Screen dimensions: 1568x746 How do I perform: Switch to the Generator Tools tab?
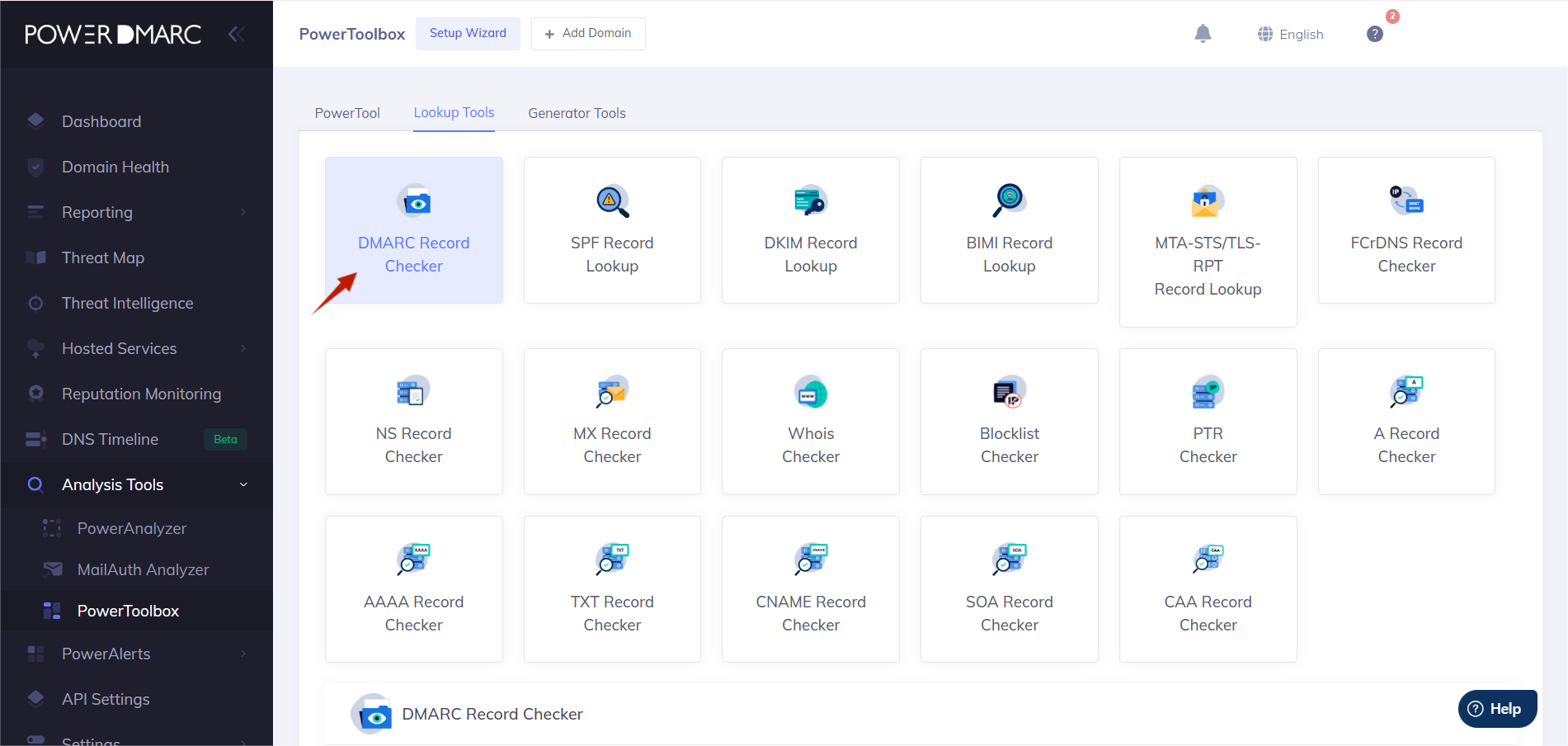(x=577, y=113)
